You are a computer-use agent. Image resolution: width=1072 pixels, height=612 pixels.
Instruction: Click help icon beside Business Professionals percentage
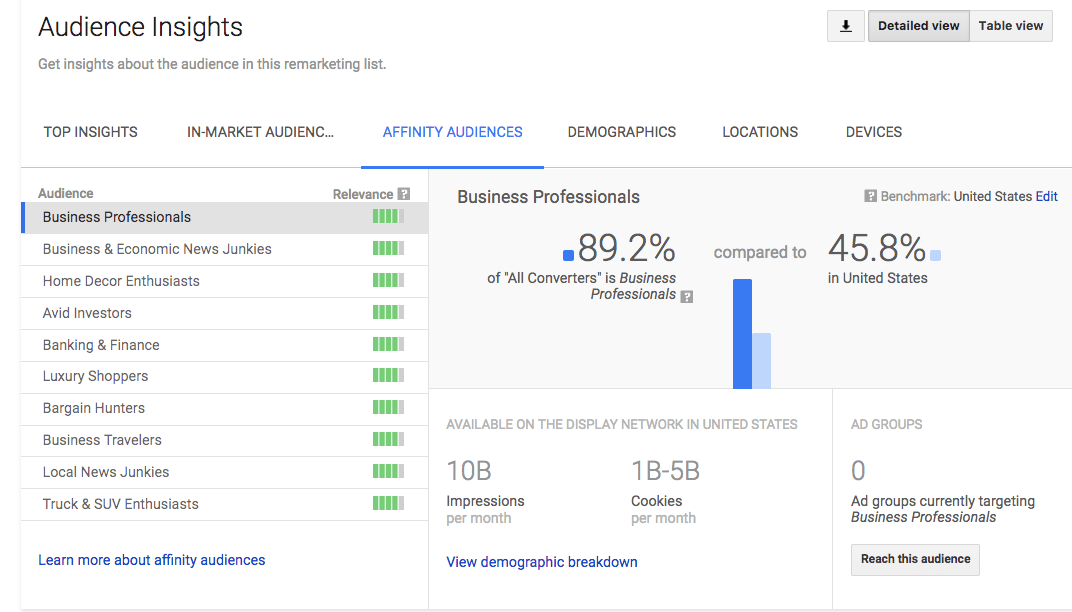click(685, 294)
